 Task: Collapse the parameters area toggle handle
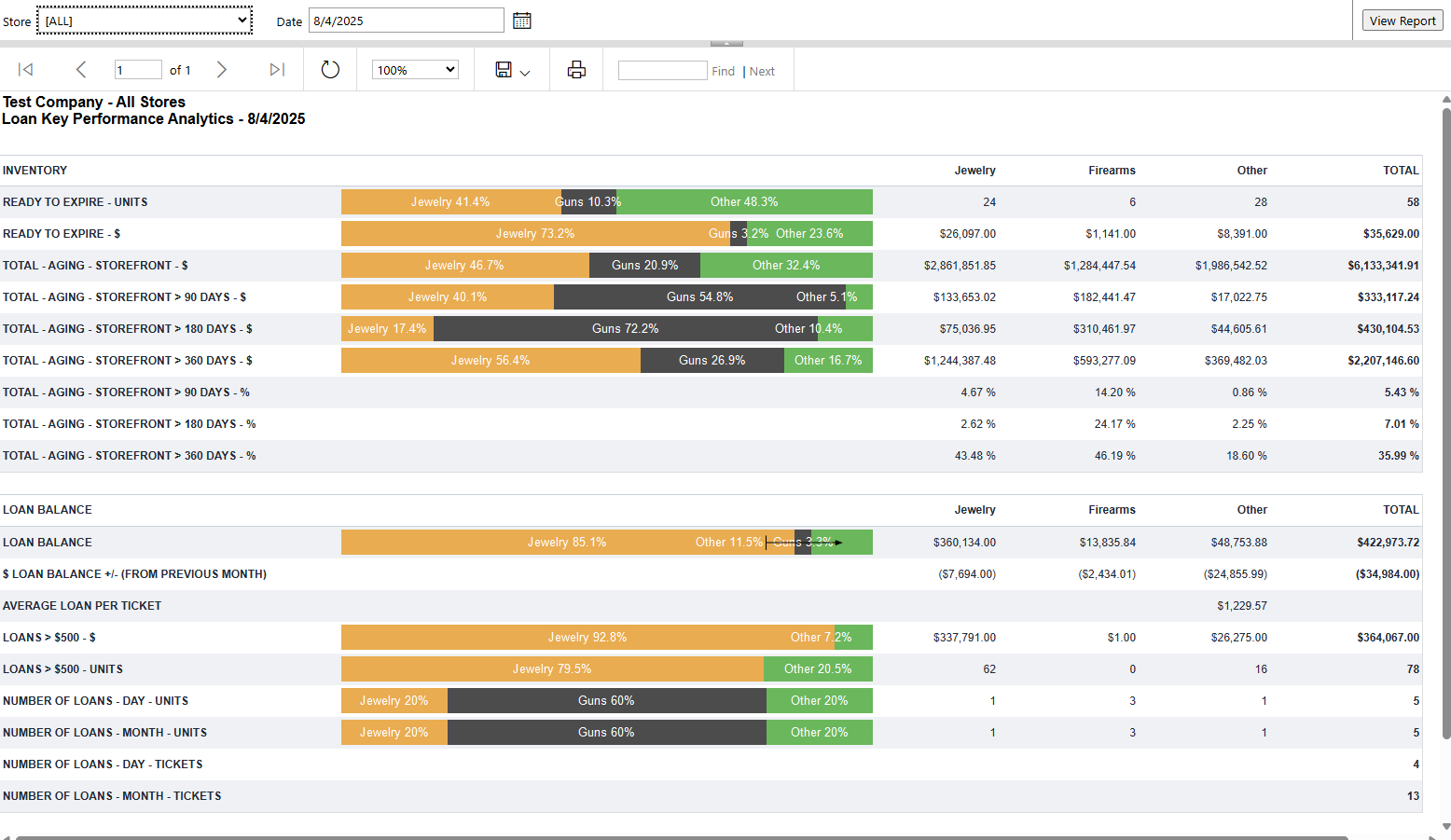click(x=726, y=43)
